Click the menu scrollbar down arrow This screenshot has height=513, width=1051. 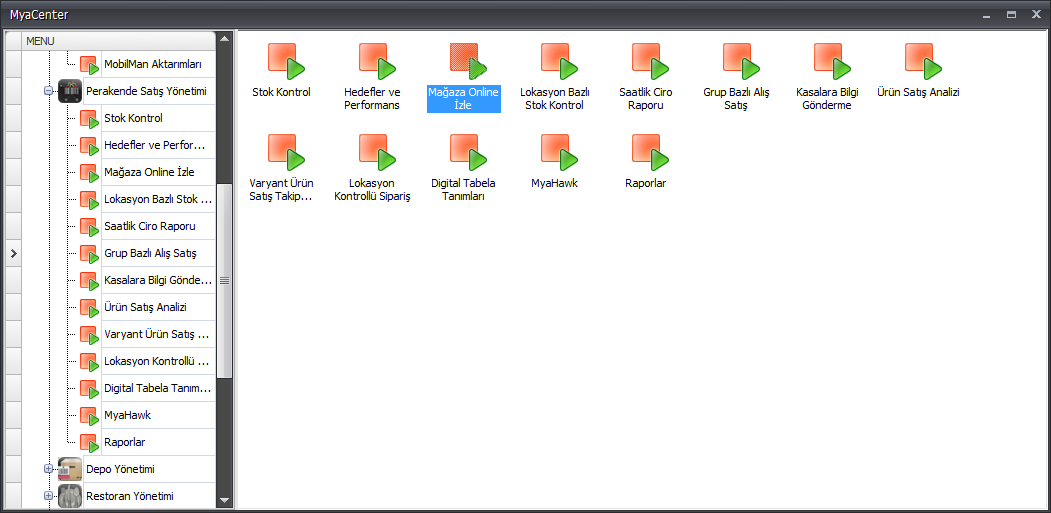225,500
